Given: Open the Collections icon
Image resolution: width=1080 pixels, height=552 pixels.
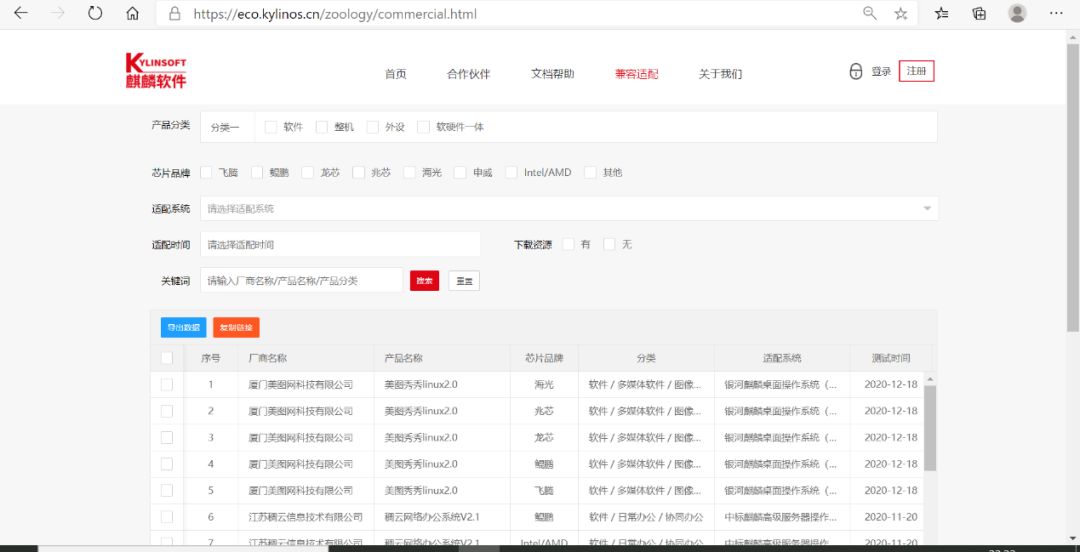Looking at the screenshot, I should [x=979, y=13].
